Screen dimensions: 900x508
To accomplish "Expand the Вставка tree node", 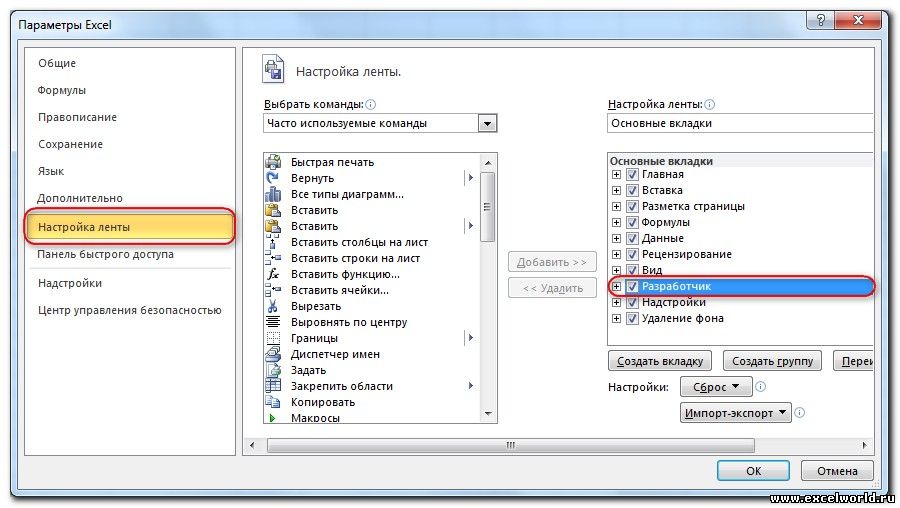I will click(x=616, y=191).
